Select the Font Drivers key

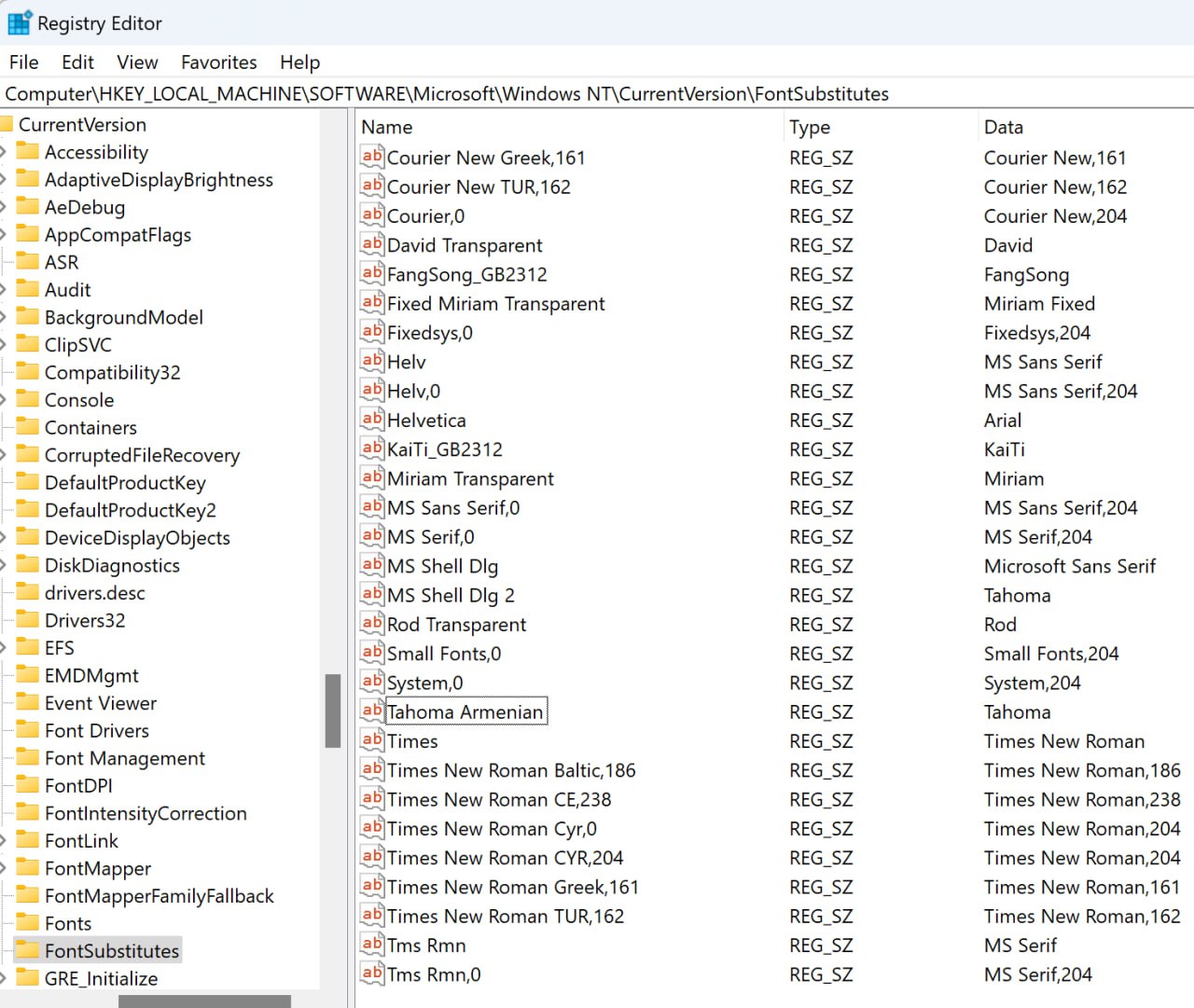(x=97, y=730)
